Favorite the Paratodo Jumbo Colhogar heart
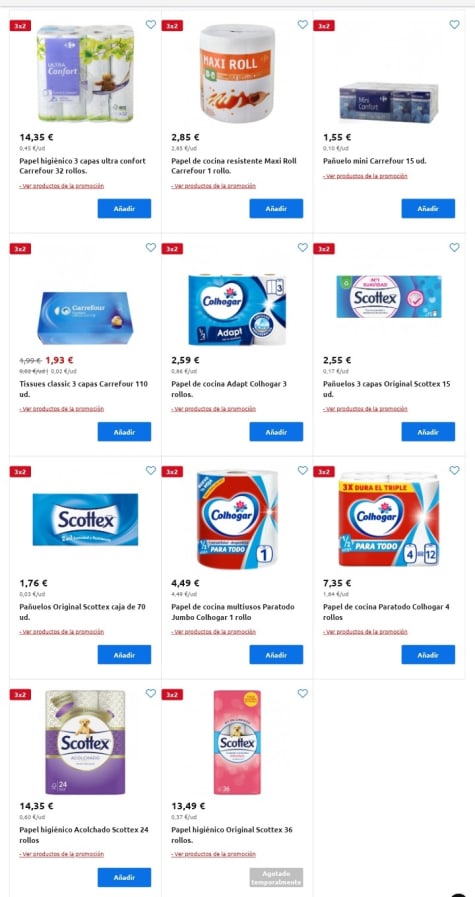 (x=303, y=470)
